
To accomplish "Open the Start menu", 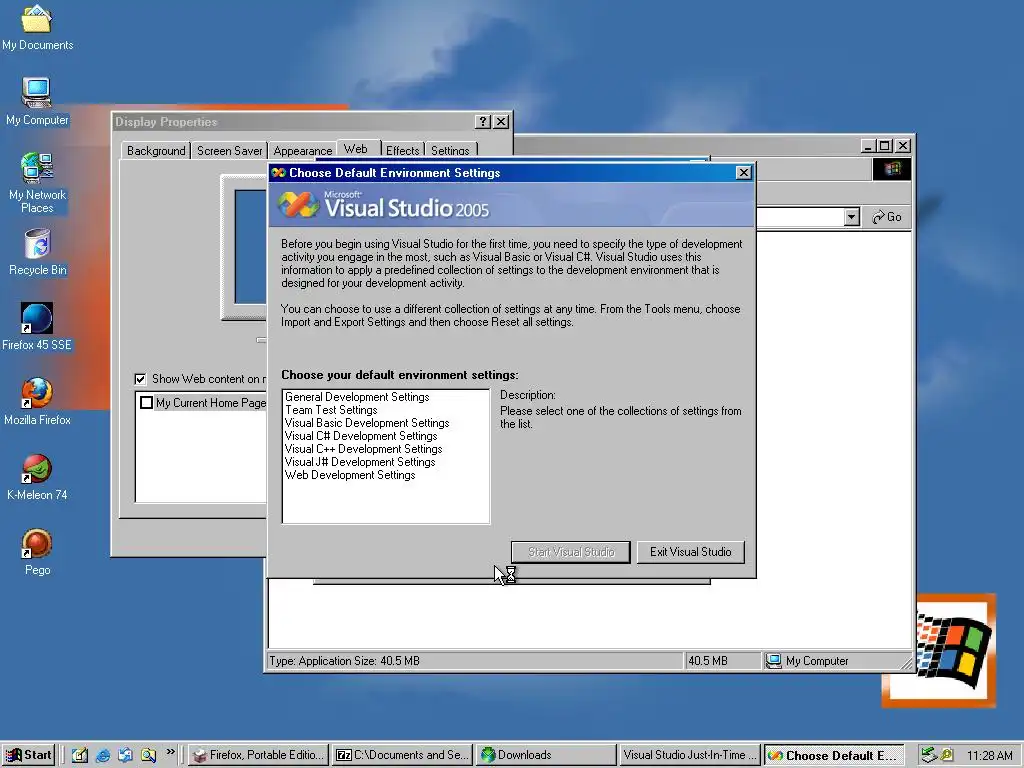I will [29, 755].
